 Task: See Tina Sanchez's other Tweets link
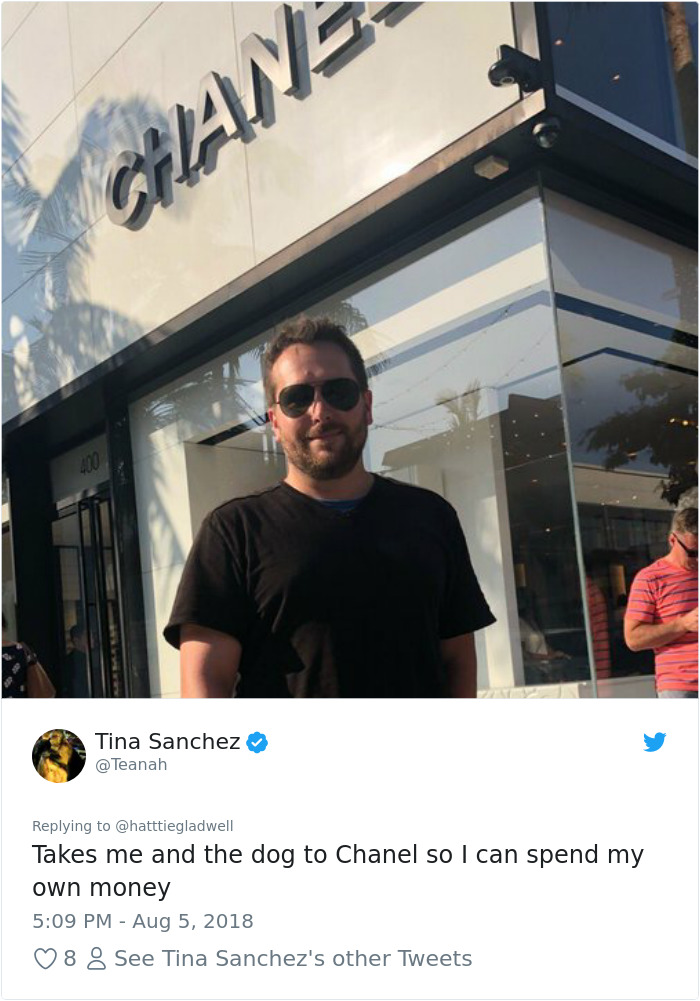293,958
